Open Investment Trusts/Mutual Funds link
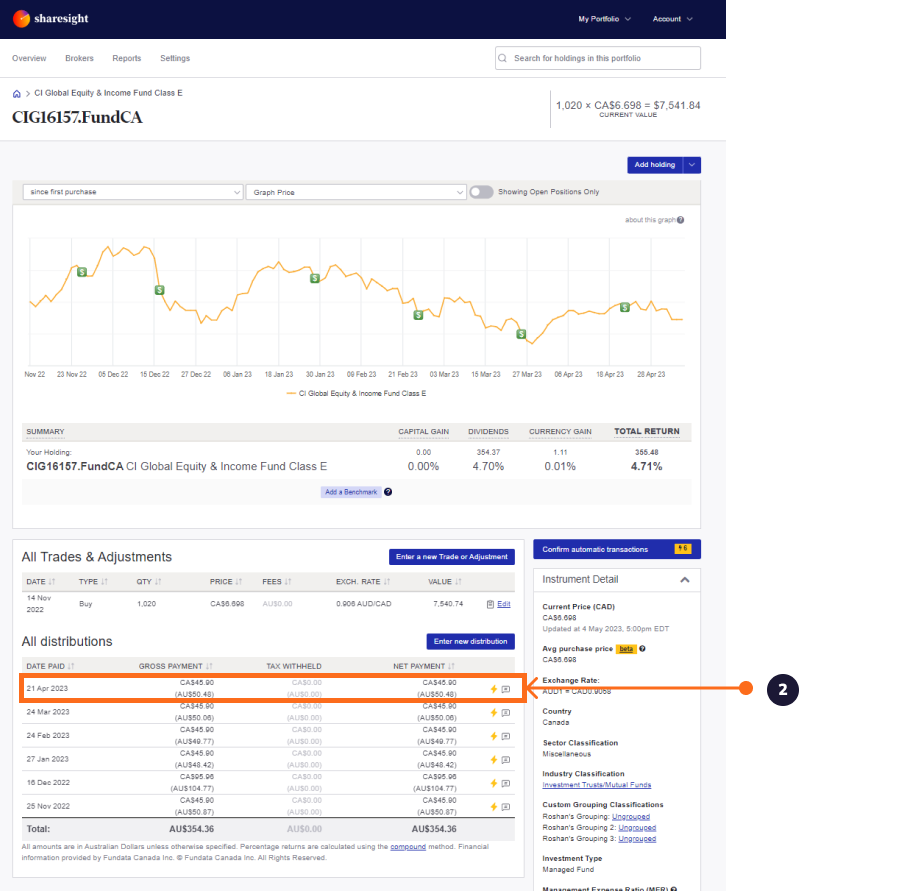 click(x=597, y=785)
